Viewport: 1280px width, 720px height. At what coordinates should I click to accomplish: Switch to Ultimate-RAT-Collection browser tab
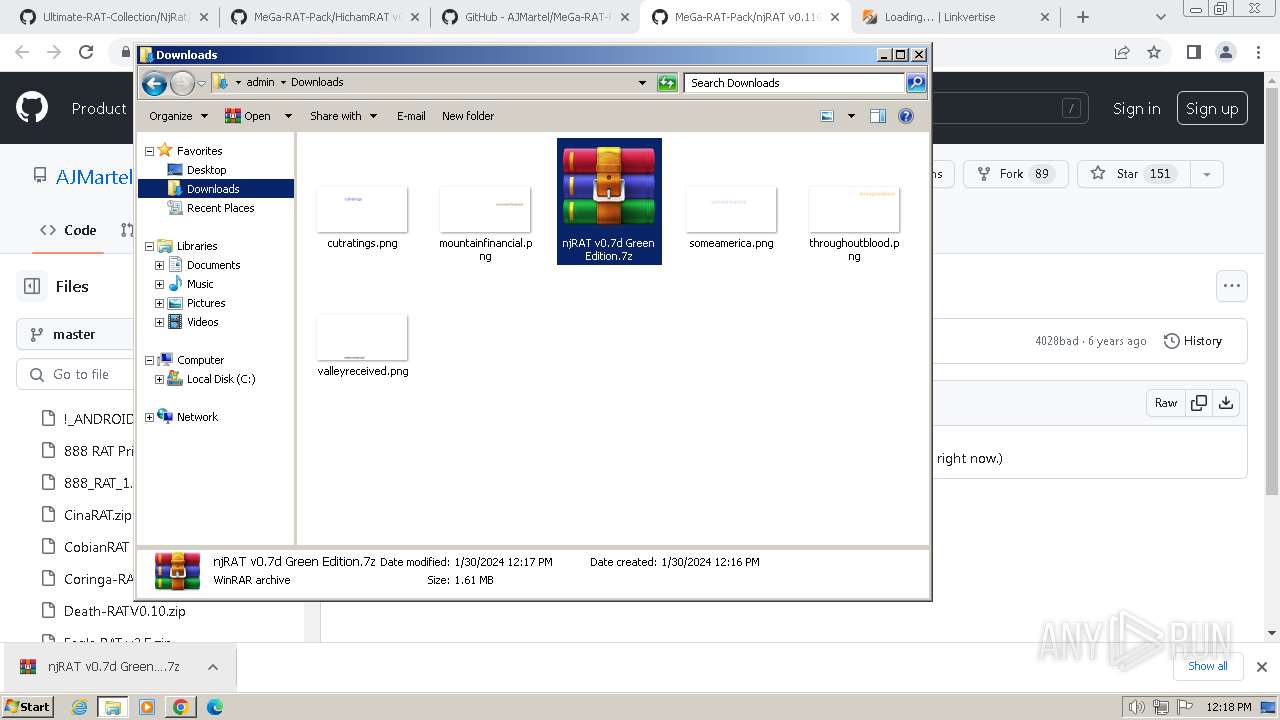click(x=113, y=17)
